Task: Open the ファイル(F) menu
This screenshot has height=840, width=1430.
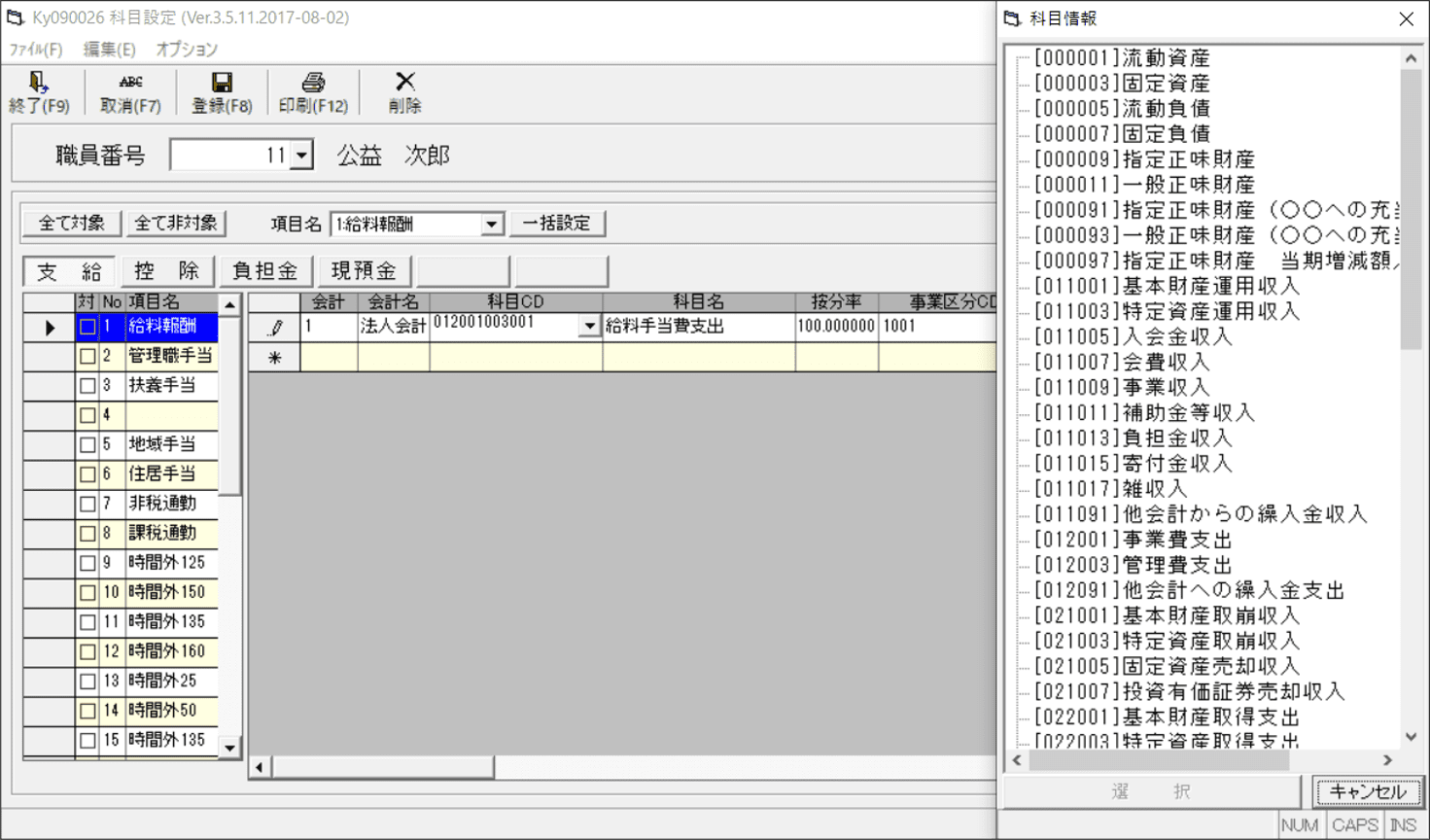Action: point(36,50)
